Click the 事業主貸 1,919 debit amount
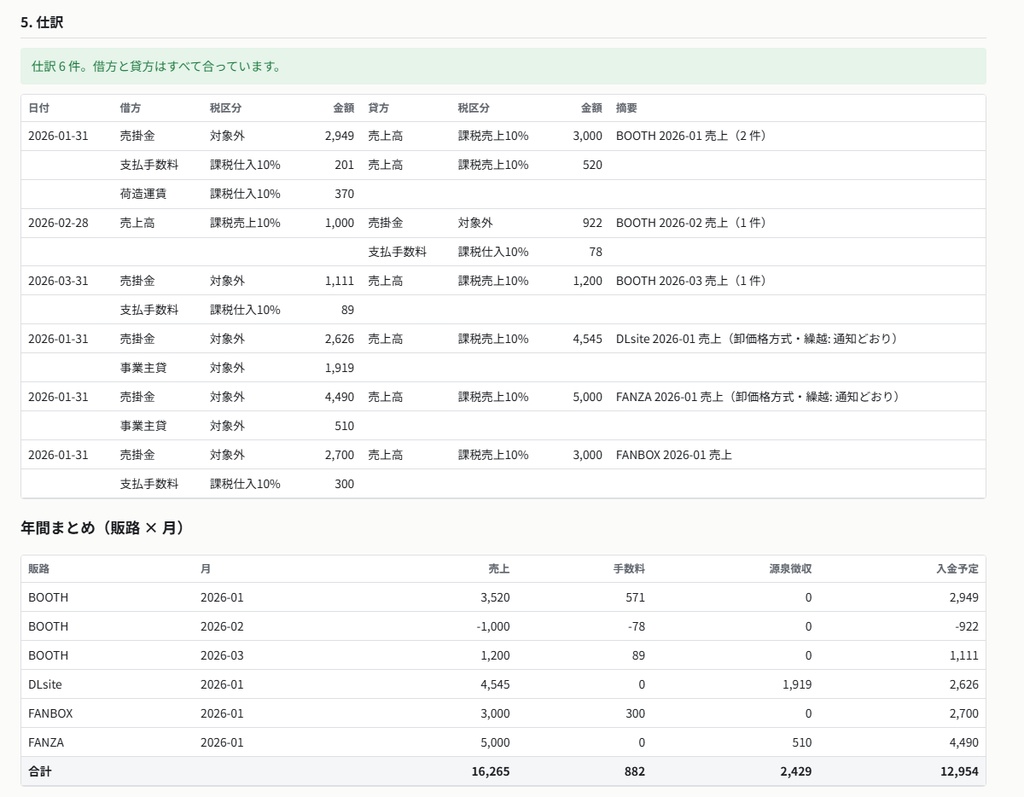Image resolution: width=1024 pixels, height=797 pixels. click(340, 368)
